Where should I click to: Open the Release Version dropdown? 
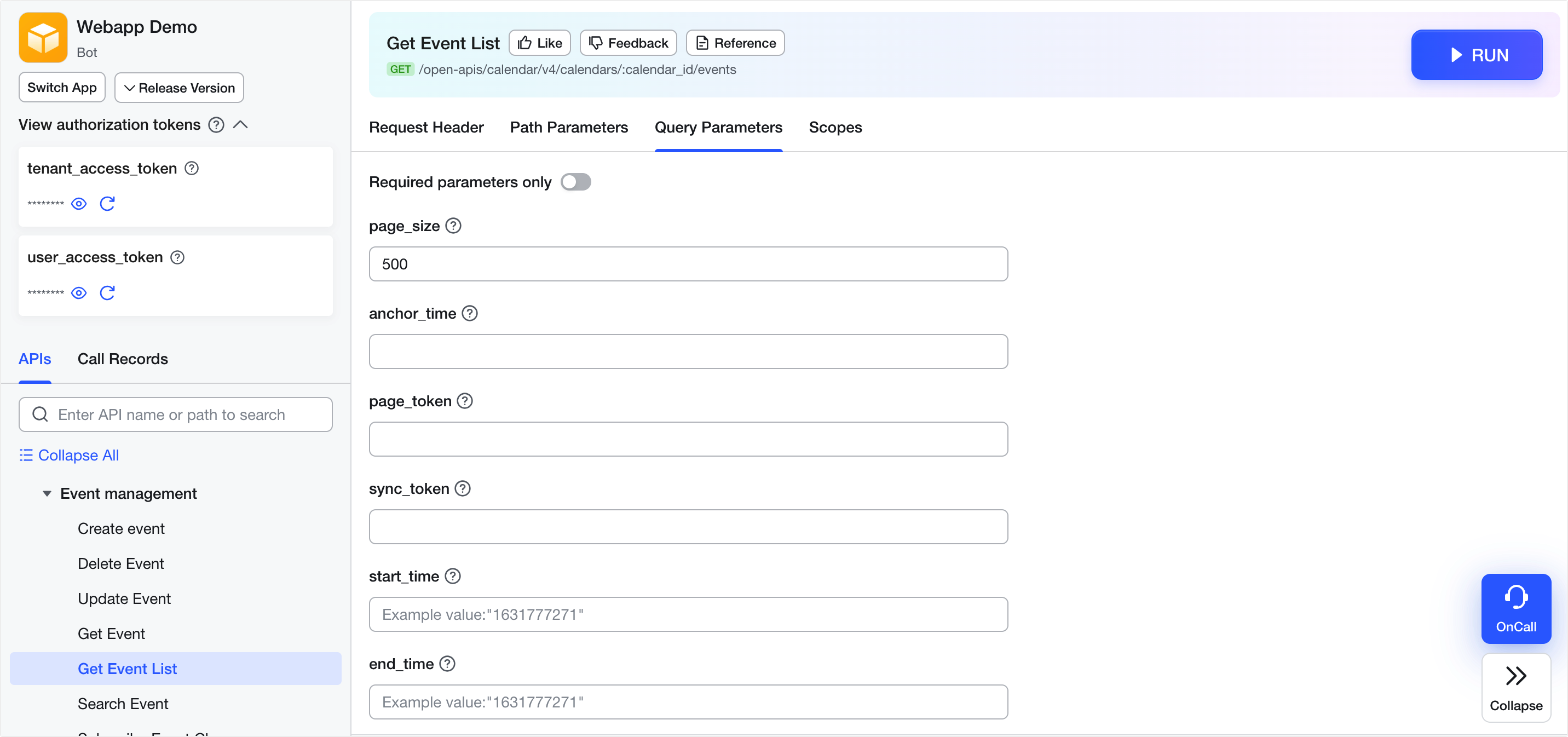179,88
